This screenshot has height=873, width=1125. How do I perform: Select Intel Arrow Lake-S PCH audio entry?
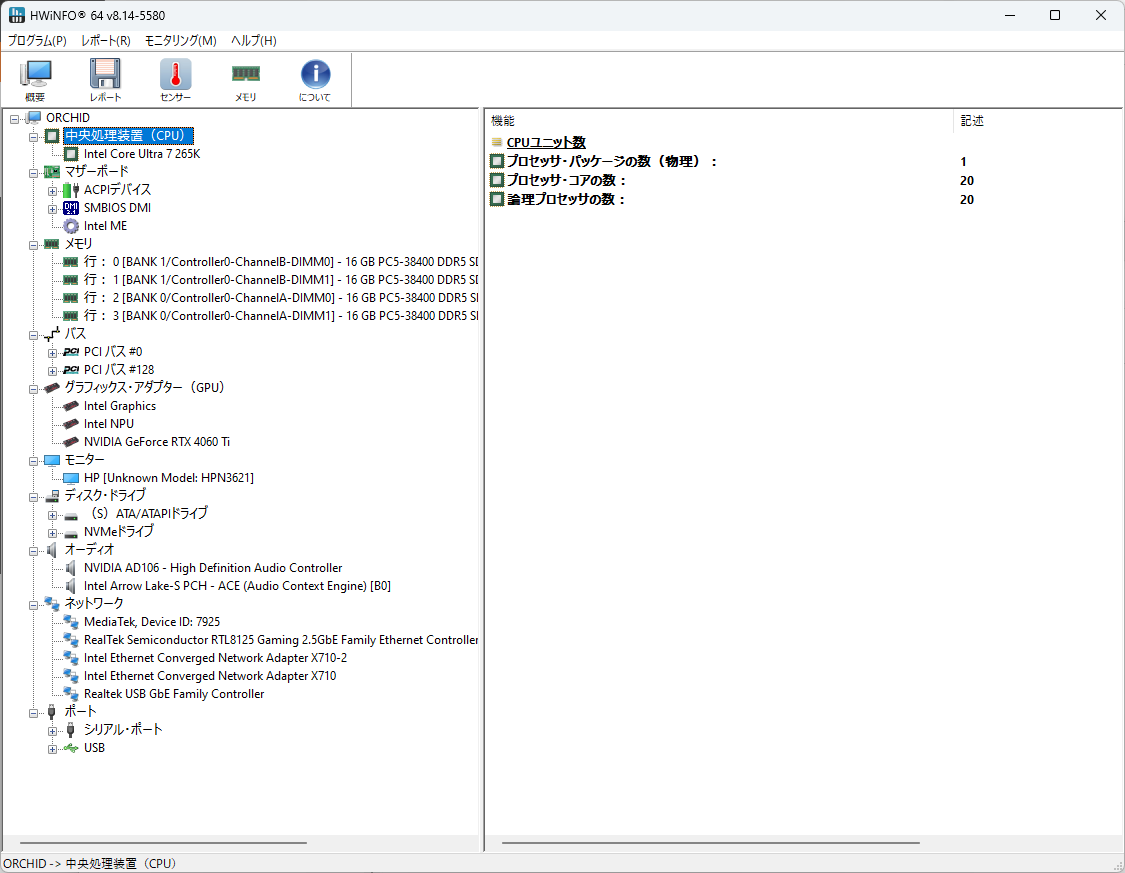(x=237, y=586)
